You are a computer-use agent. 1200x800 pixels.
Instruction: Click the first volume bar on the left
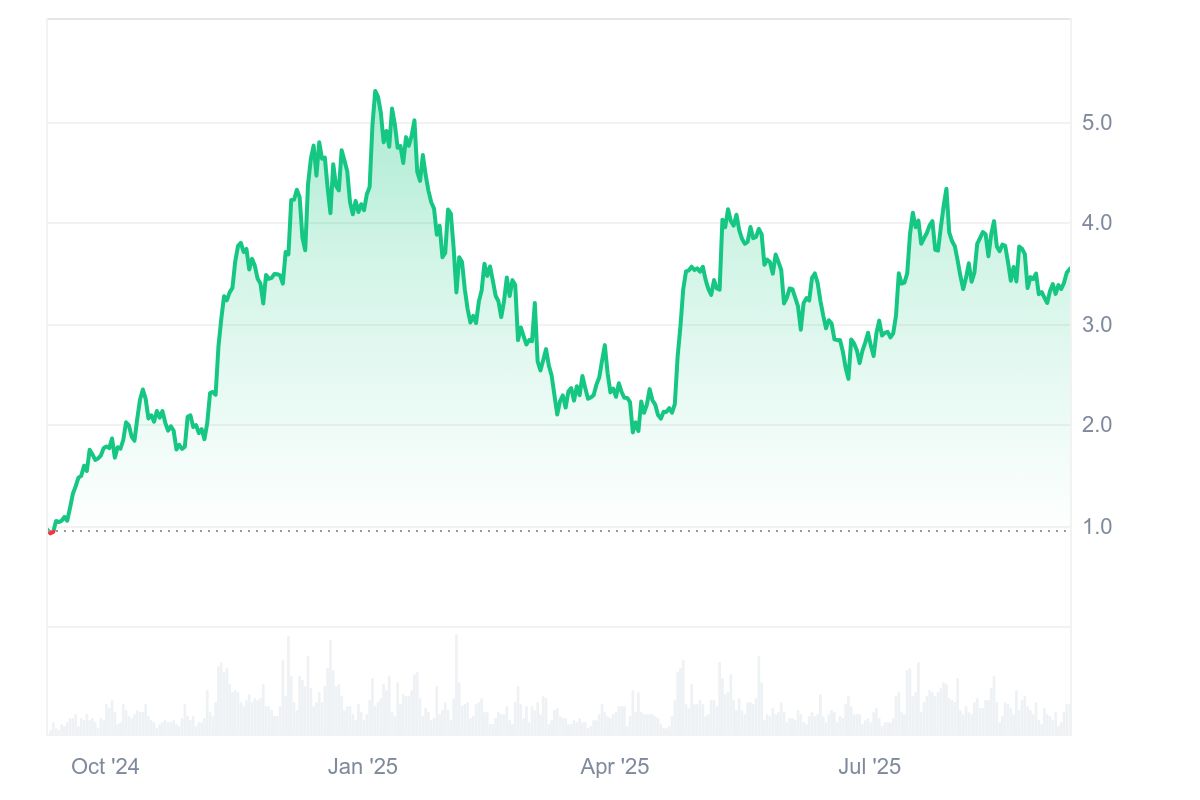click(x=49, y=730)
